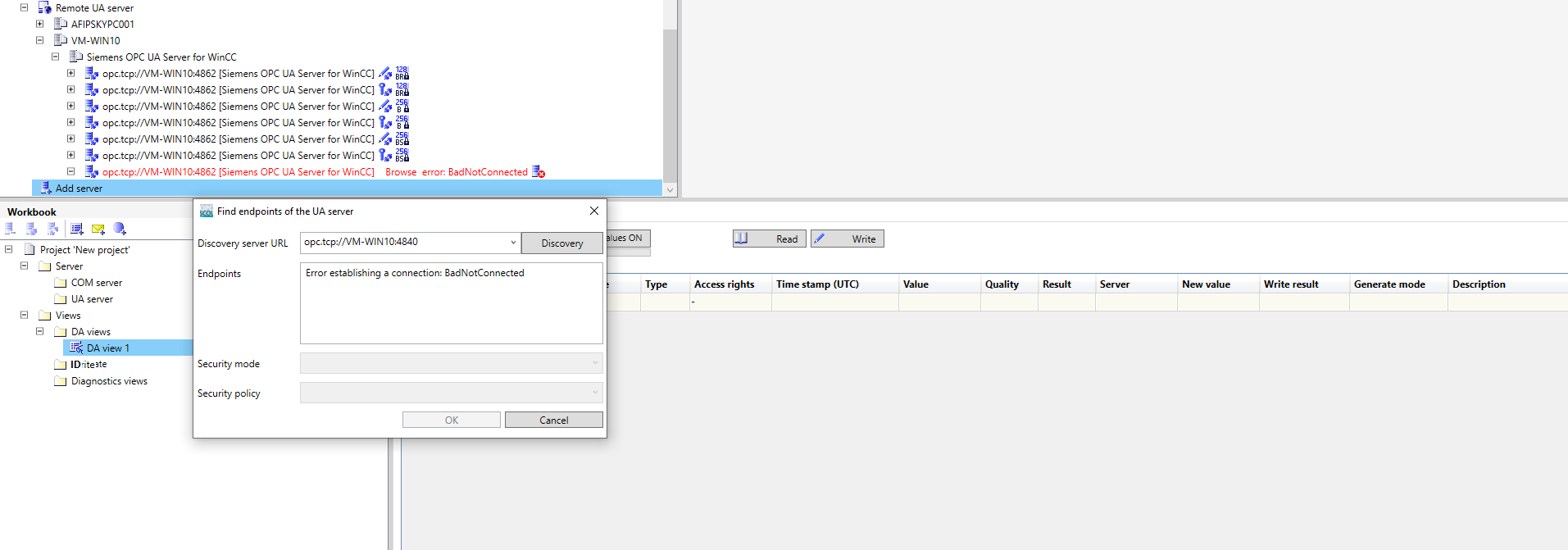Click the key encrypt-mode icon on the 256 BS endpoint
The height and width of the screenshot is (550, 1568).
click(385, 155)
